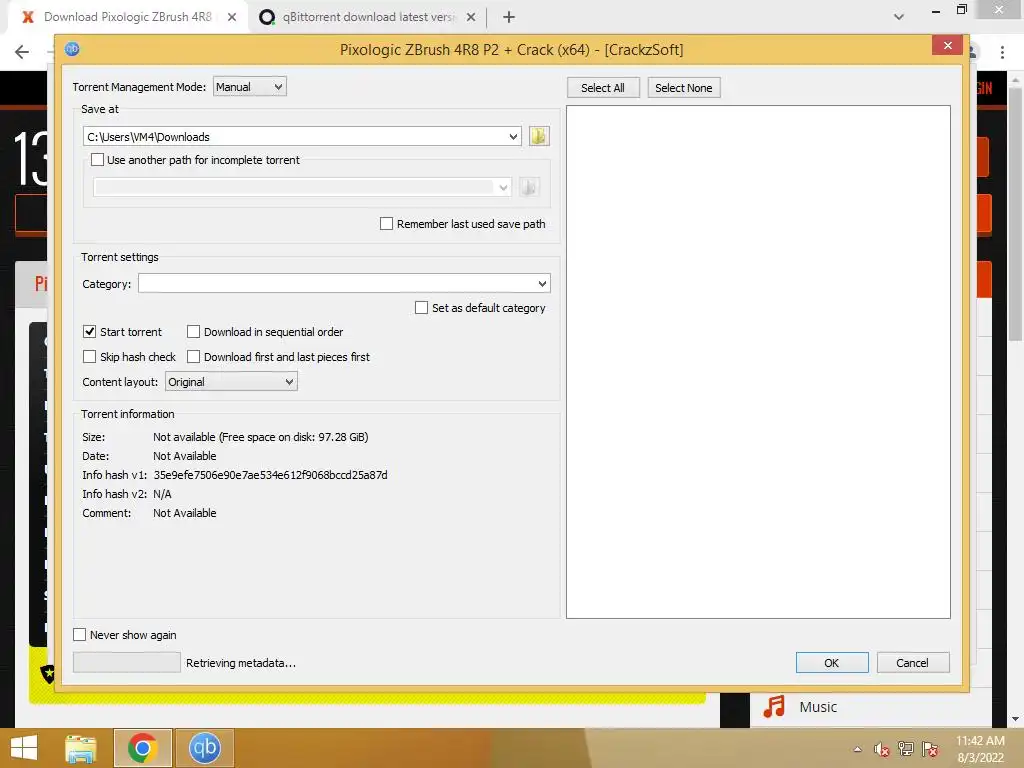Check Set as default category

(421, 307)
